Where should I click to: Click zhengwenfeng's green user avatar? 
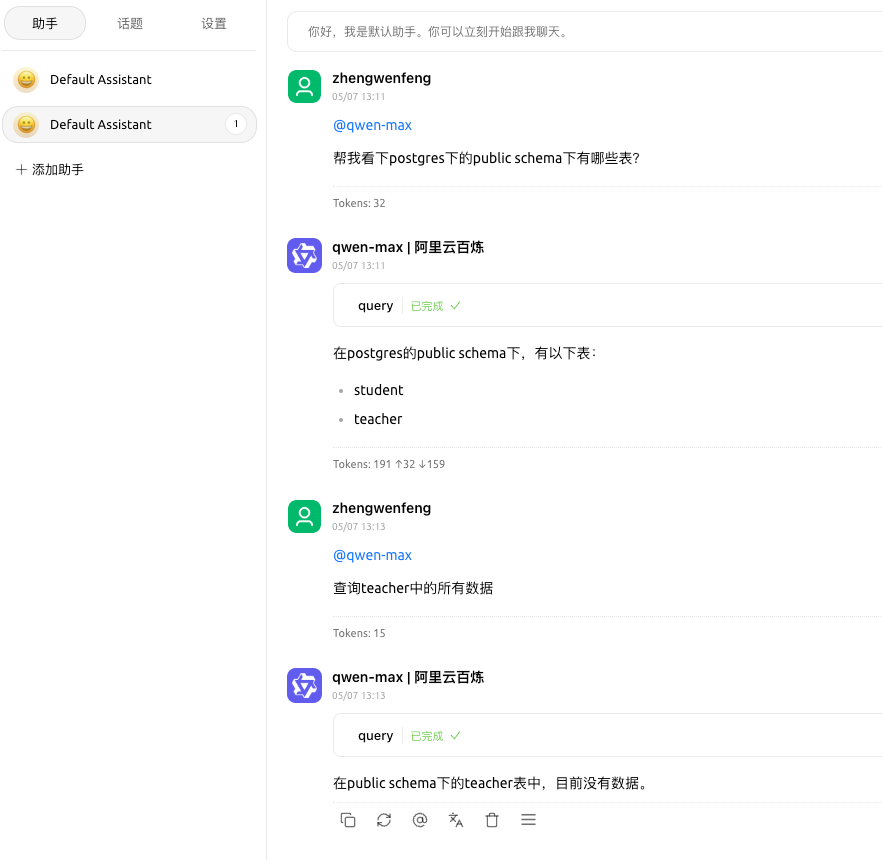click(x=304, y=86)
